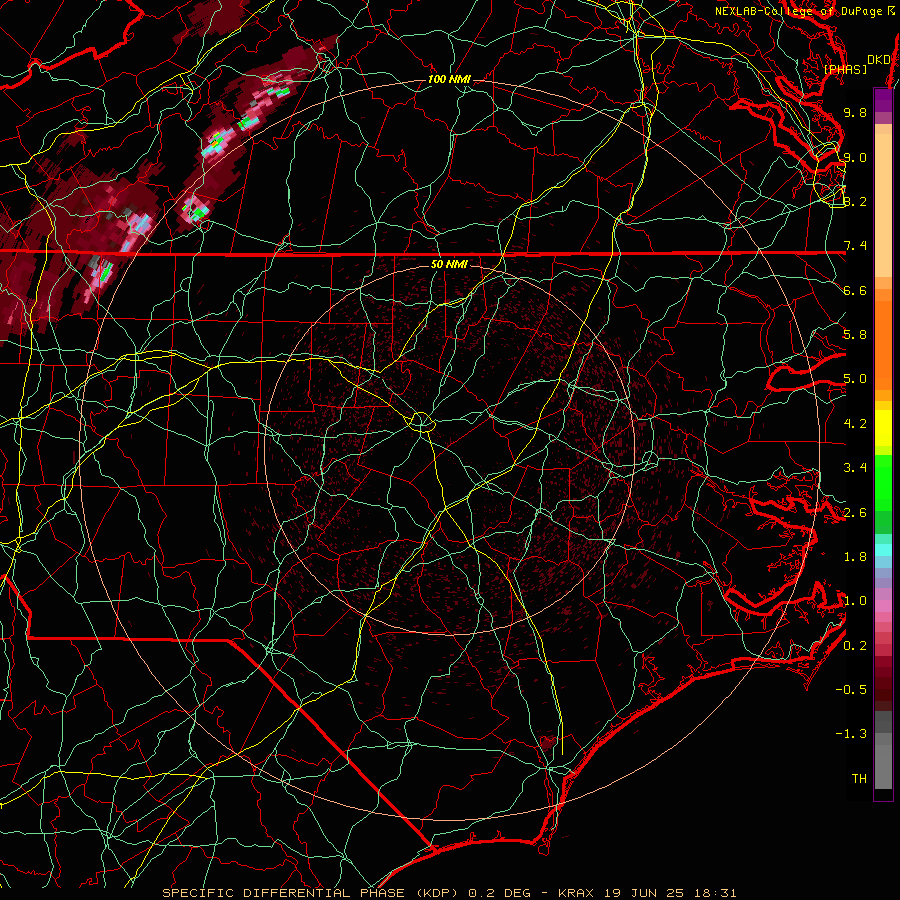Click the NEXLAB-College of DuPage credit text

[804, 11]
